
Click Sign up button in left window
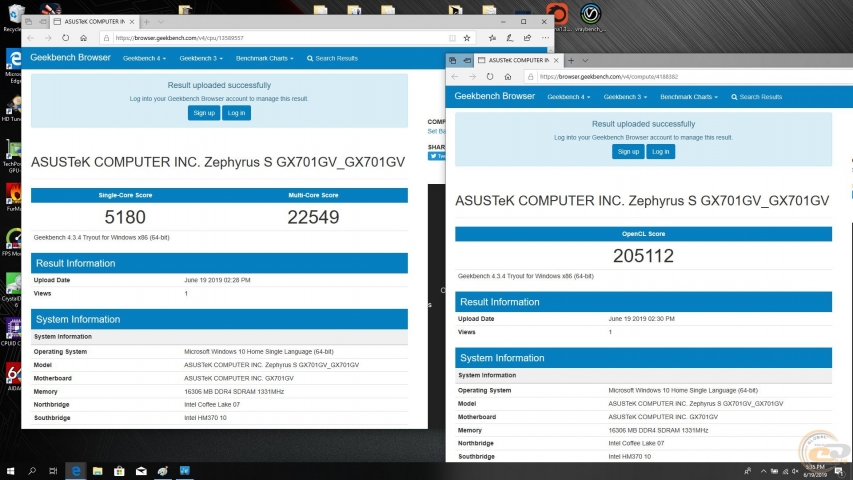click(204, 113)
